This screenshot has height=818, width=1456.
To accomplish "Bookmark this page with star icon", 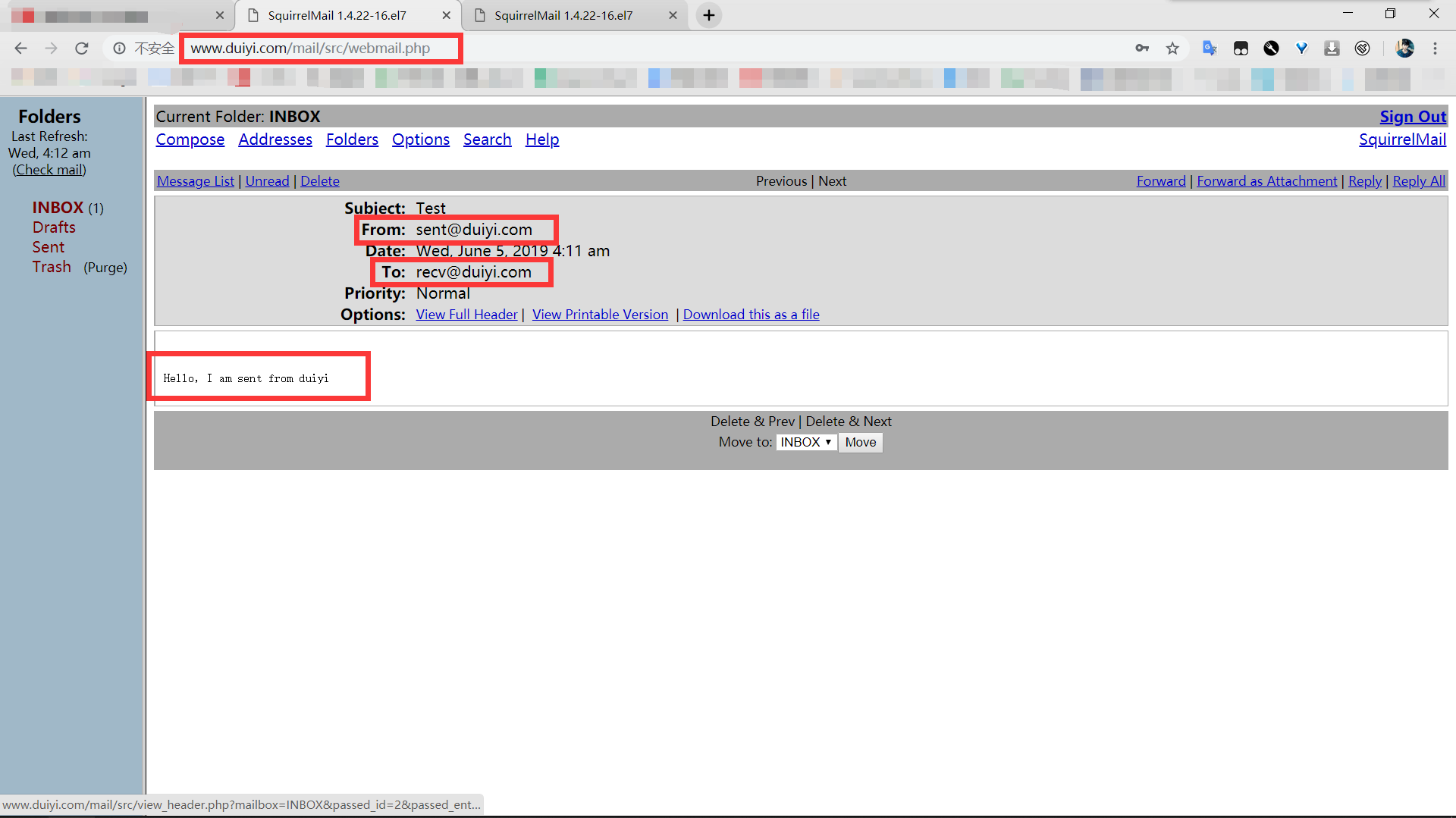I will click(1172, 49).
